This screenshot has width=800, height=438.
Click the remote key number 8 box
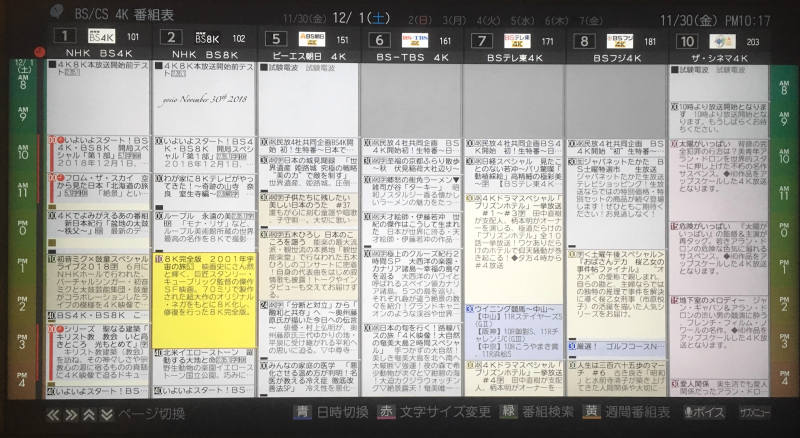(584, 41)
